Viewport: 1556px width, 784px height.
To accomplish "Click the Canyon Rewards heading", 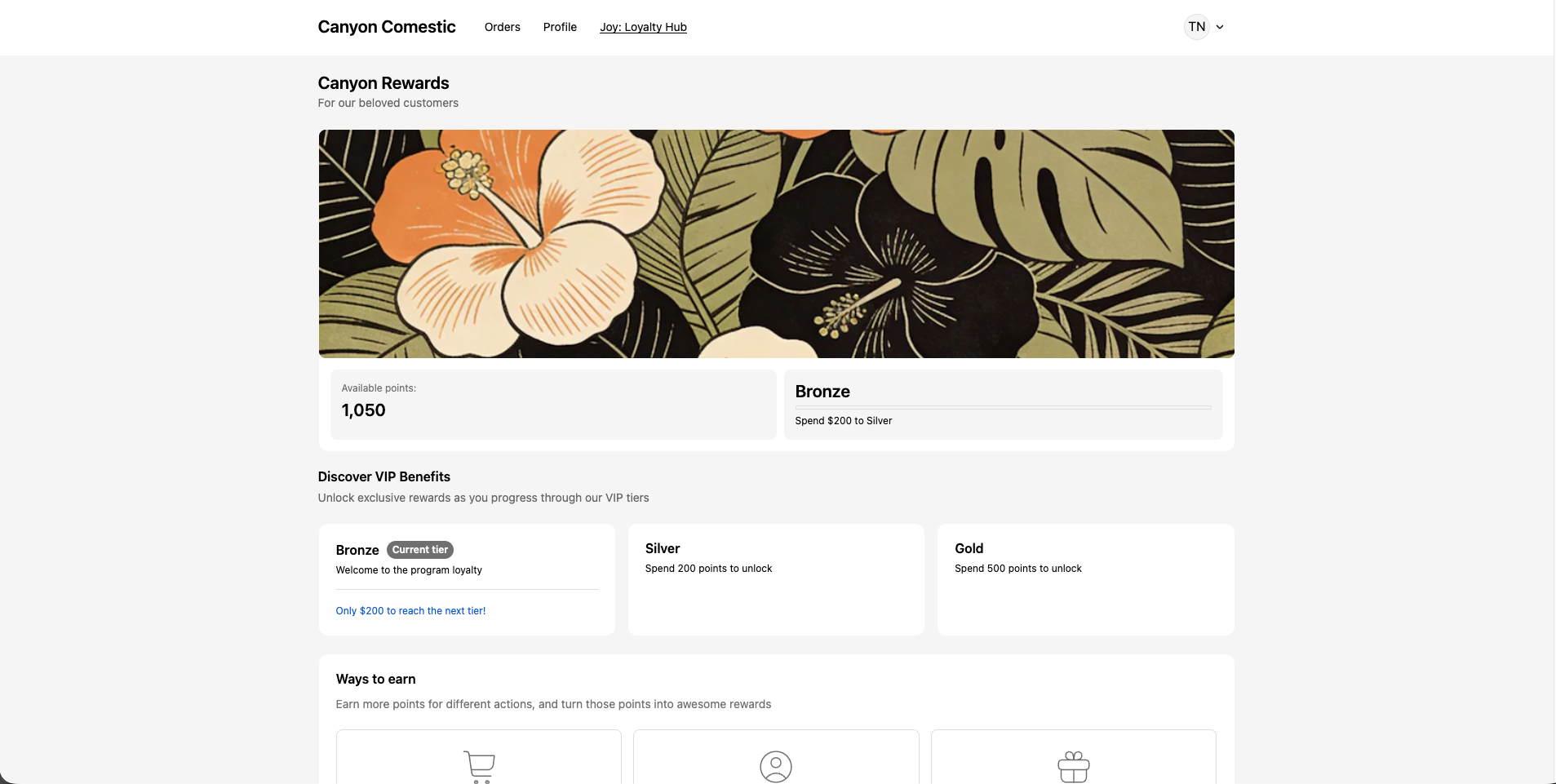I will click(383, 82).
